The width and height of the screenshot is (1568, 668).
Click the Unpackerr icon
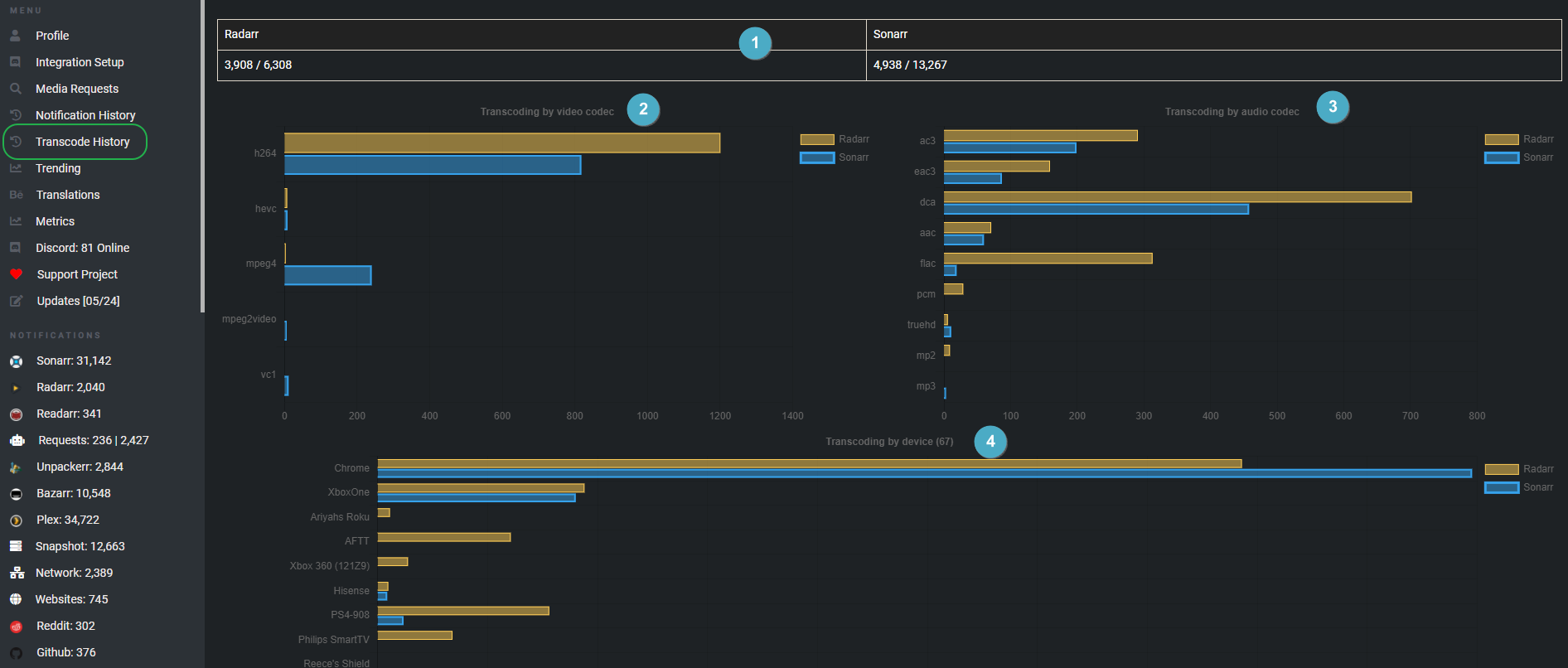coord(16,467)
